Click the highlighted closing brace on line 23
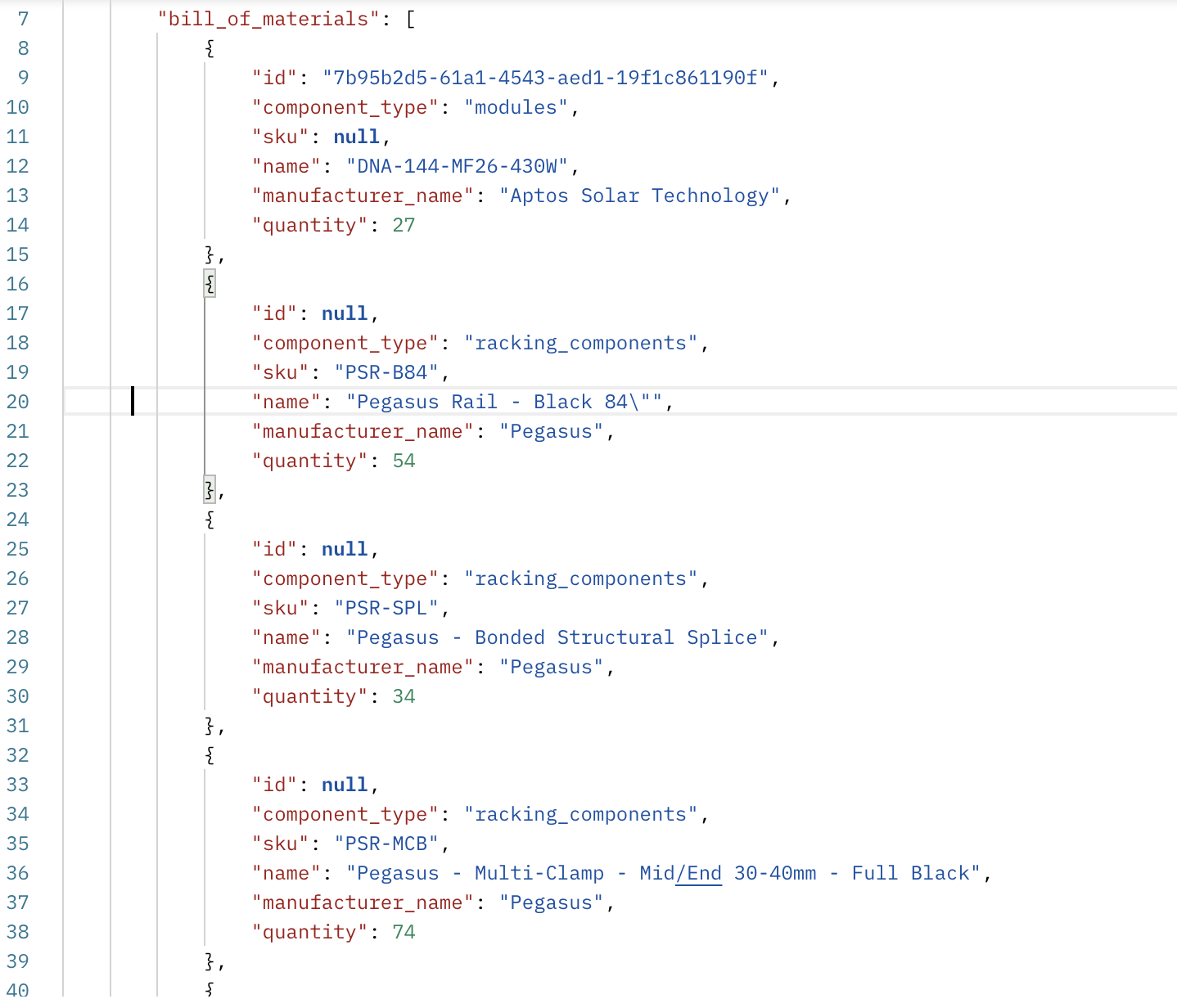Image resolution: width=1177 pixels, height=1008 pixels. [x=210, y=490]
